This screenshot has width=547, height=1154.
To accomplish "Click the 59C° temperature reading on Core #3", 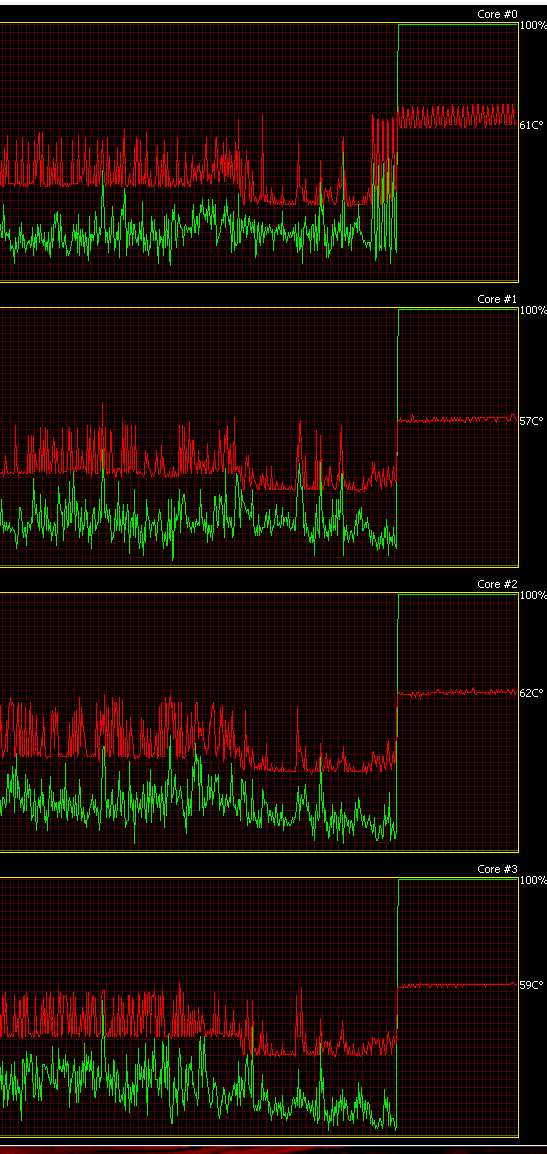I will [532, 985].
